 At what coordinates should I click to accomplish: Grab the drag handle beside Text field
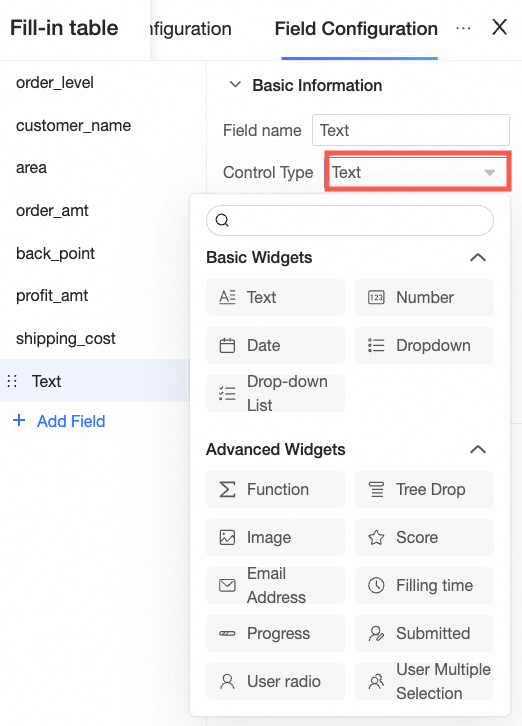pos(13,381)
